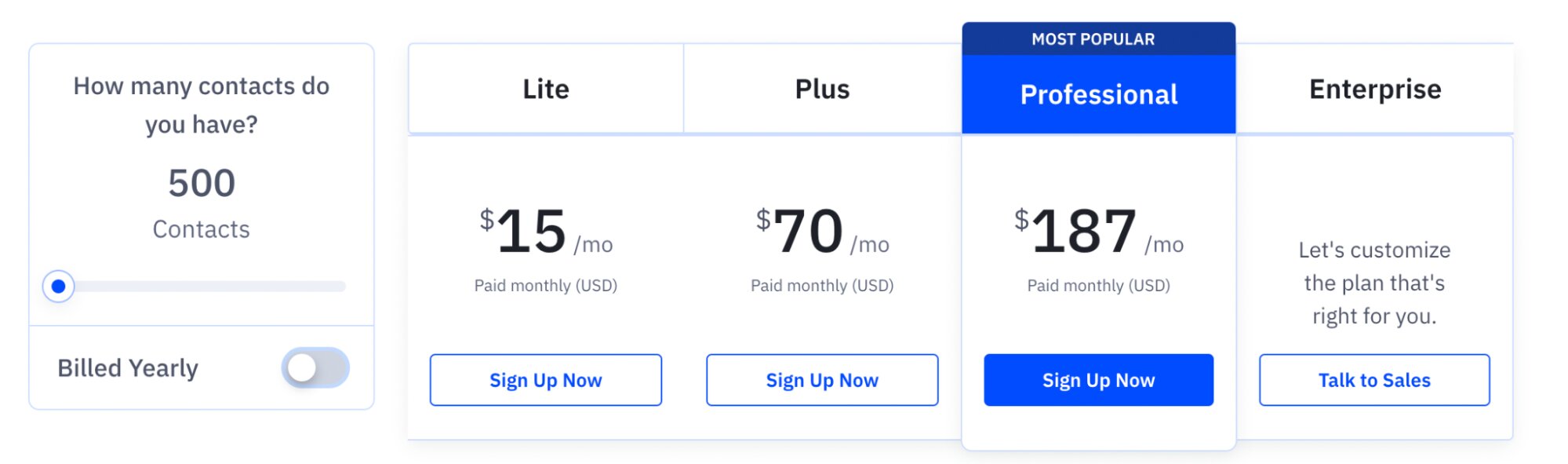Toggle the Billed Yearly switch
Viewport: 1568px width, 464px height.
pos(316,367)
